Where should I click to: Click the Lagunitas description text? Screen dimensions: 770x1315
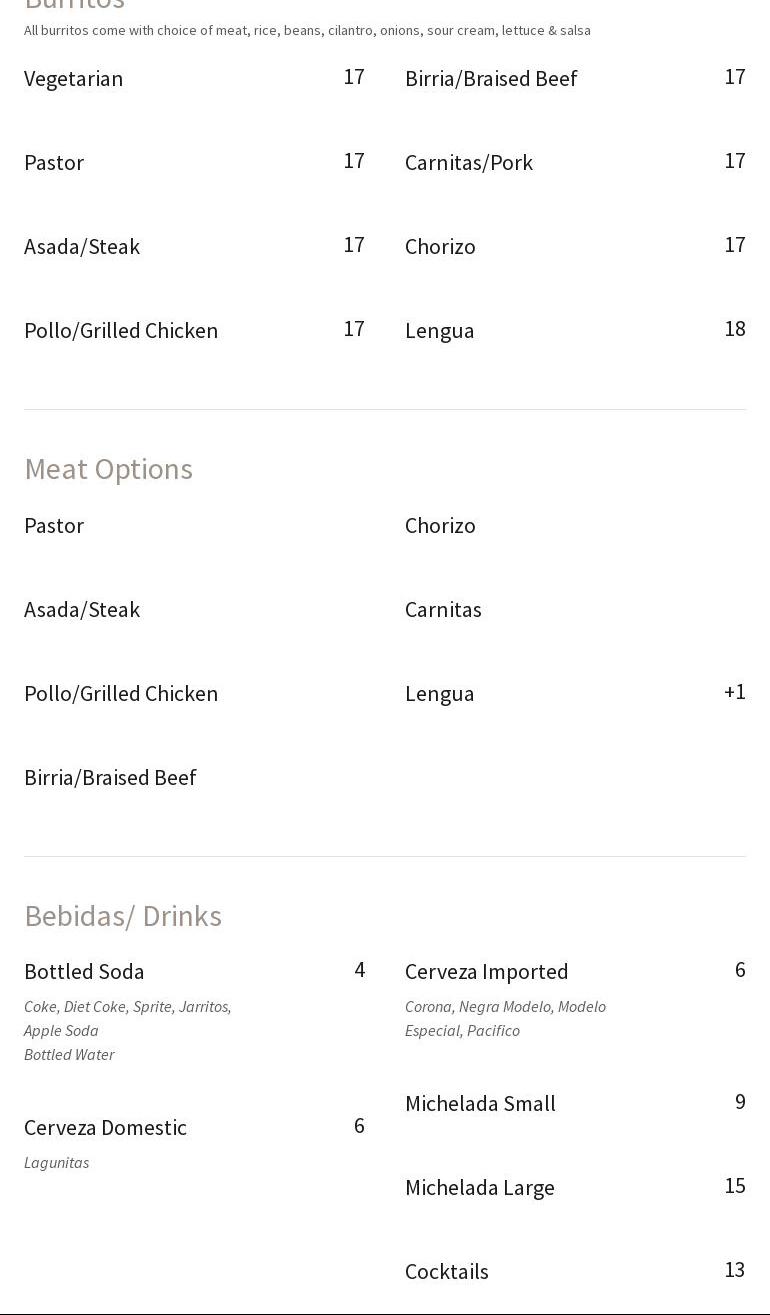(57, 1163)
